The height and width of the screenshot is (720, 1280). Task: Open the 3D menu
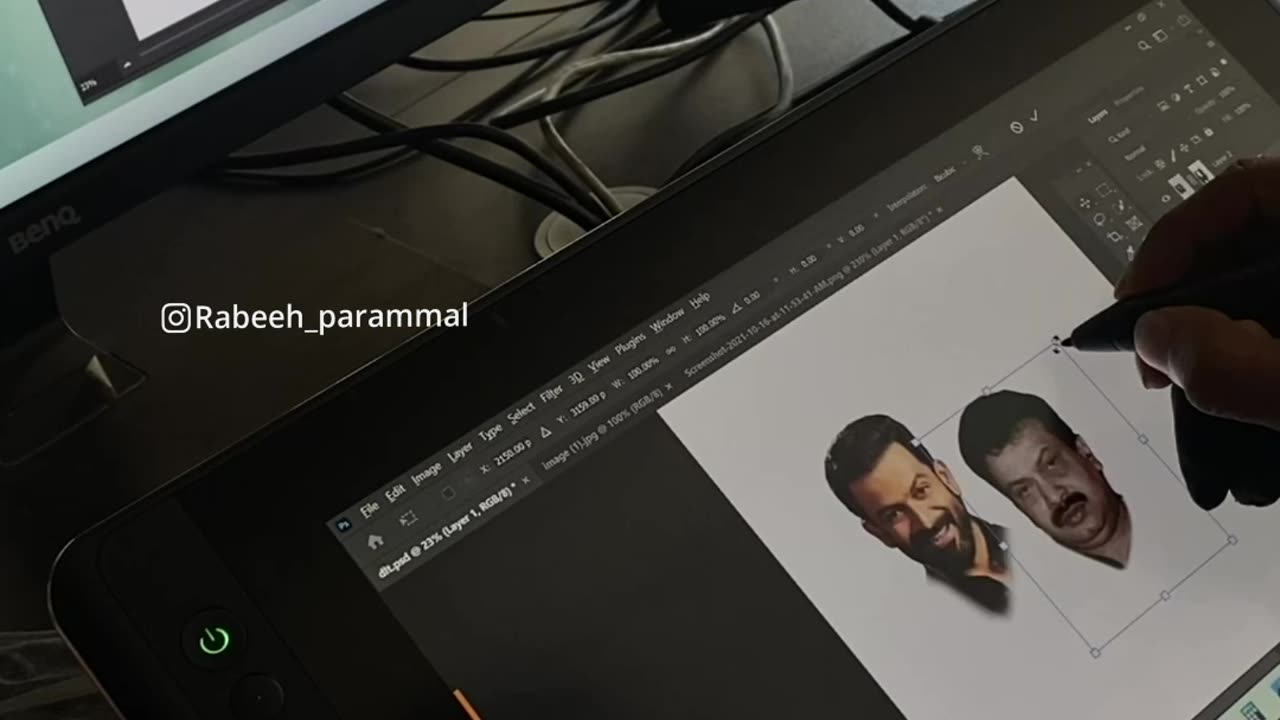(576, 378)
